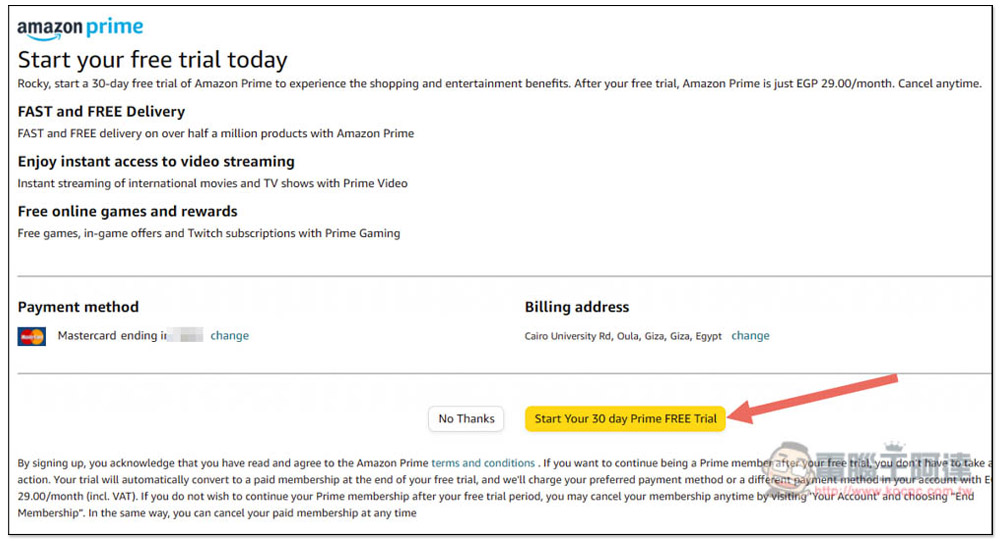Image resolution: width=1000 pixels, height=541 pixels.
Task: Click the 'Mastercard ending in' text
Action: (x=112, y=336)
